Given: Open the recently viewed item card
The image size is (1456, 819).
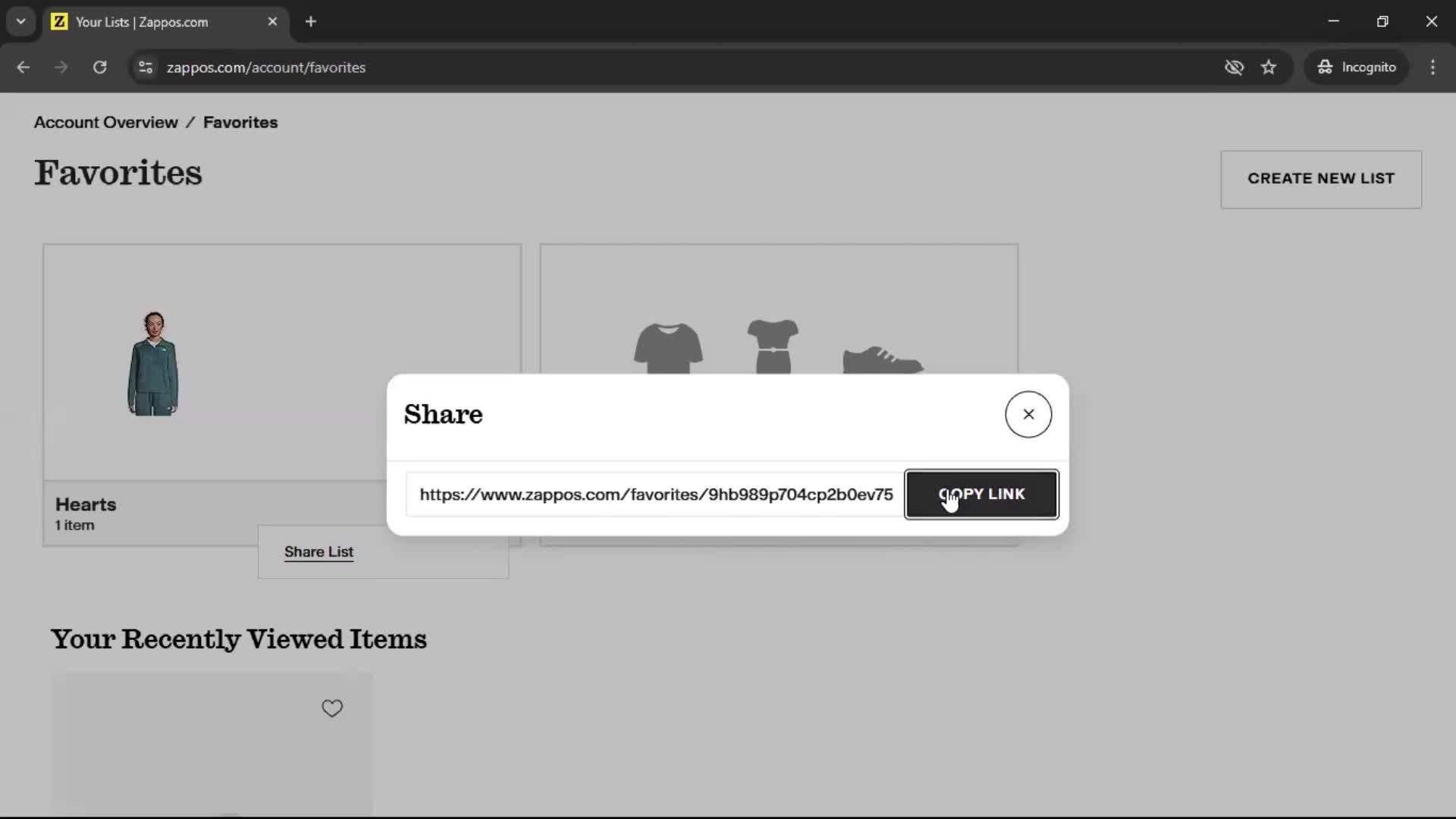Looking at the screenshot, I should (x=212, y=744).
